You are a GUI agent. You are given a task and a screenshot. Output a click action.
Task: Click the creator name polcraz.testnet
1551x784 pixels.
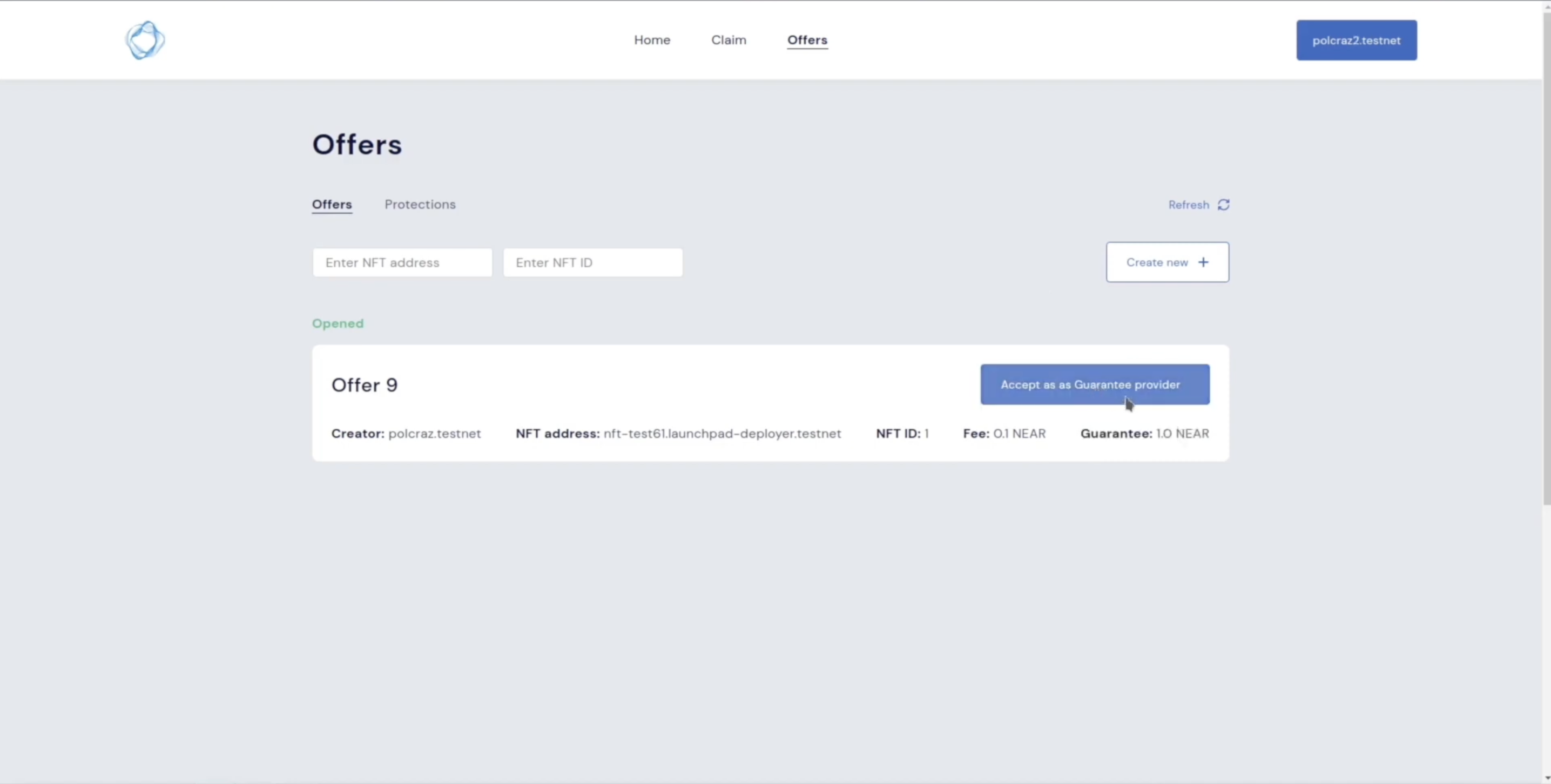point(434,434)
